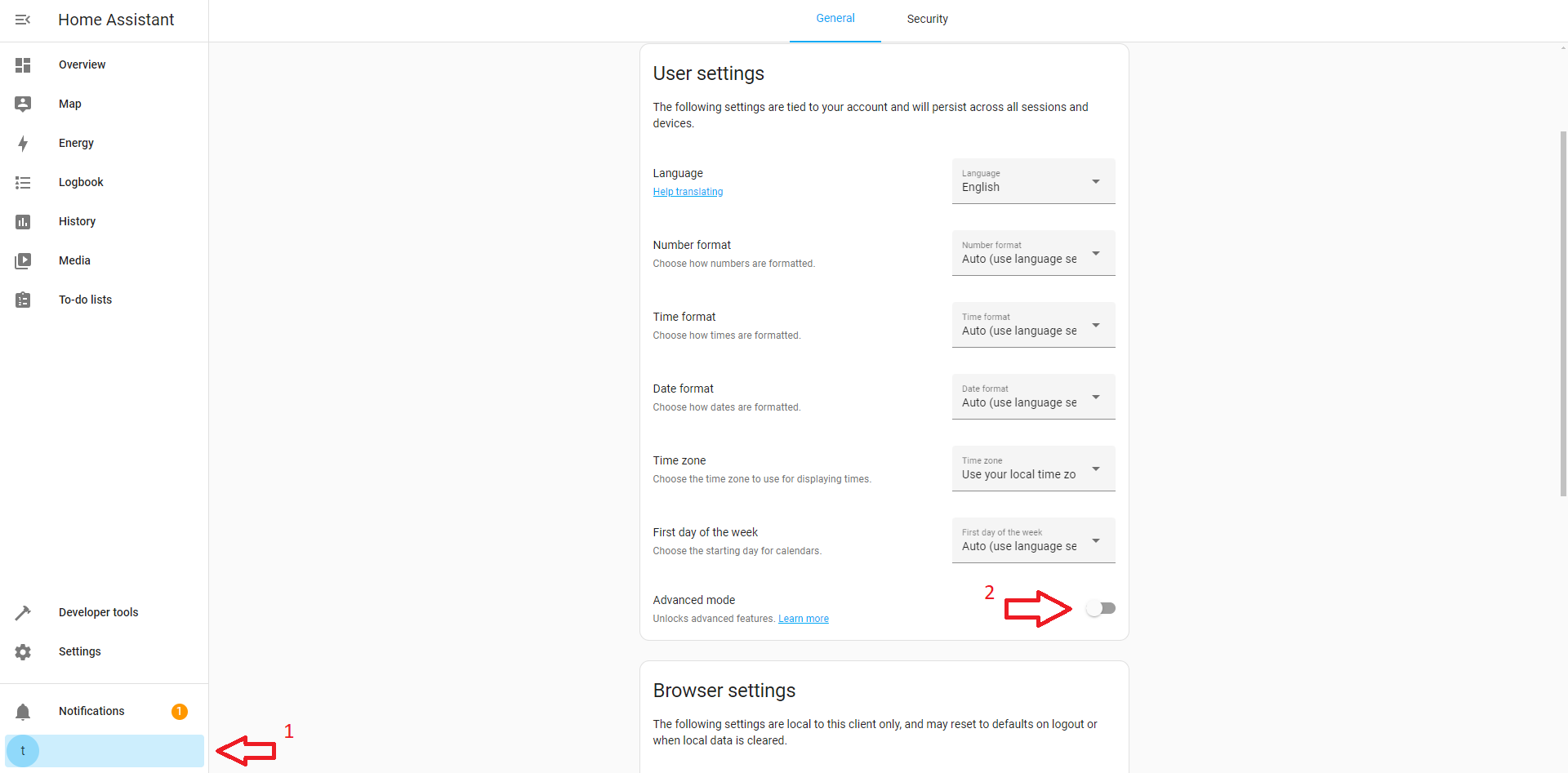
Task: Select the General tab
Action: [x=835, y=19]
